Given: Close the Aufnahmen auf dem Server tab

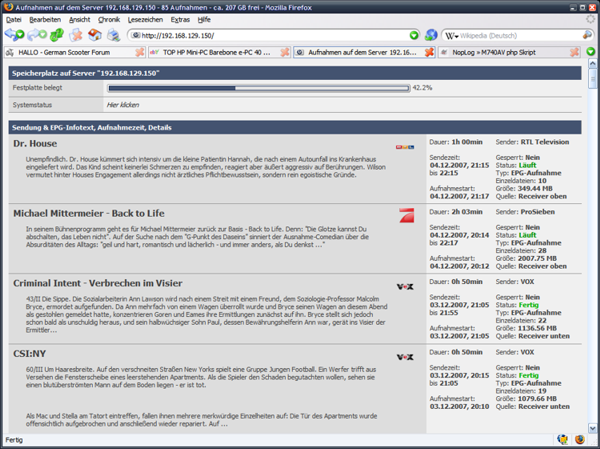Looking at the screenshot, I should pos(429,52).
